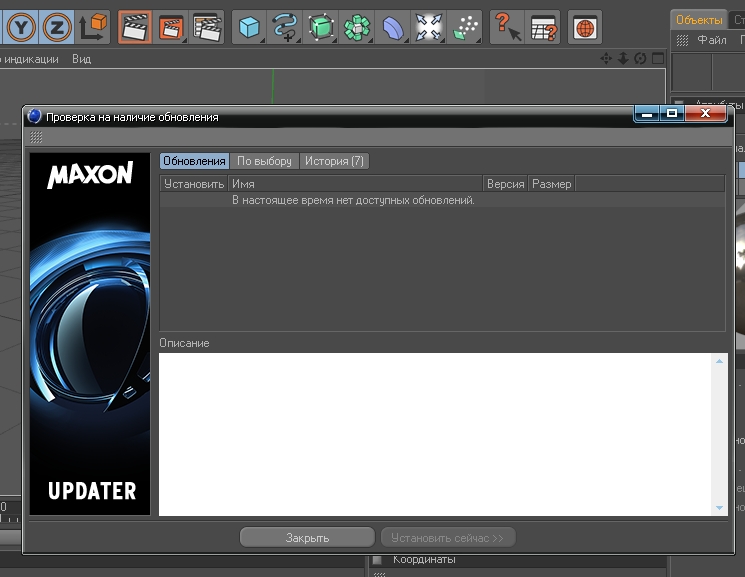Switch to the По выбору tab
This screenshot has height=577, width=745.
click(264, 161)
